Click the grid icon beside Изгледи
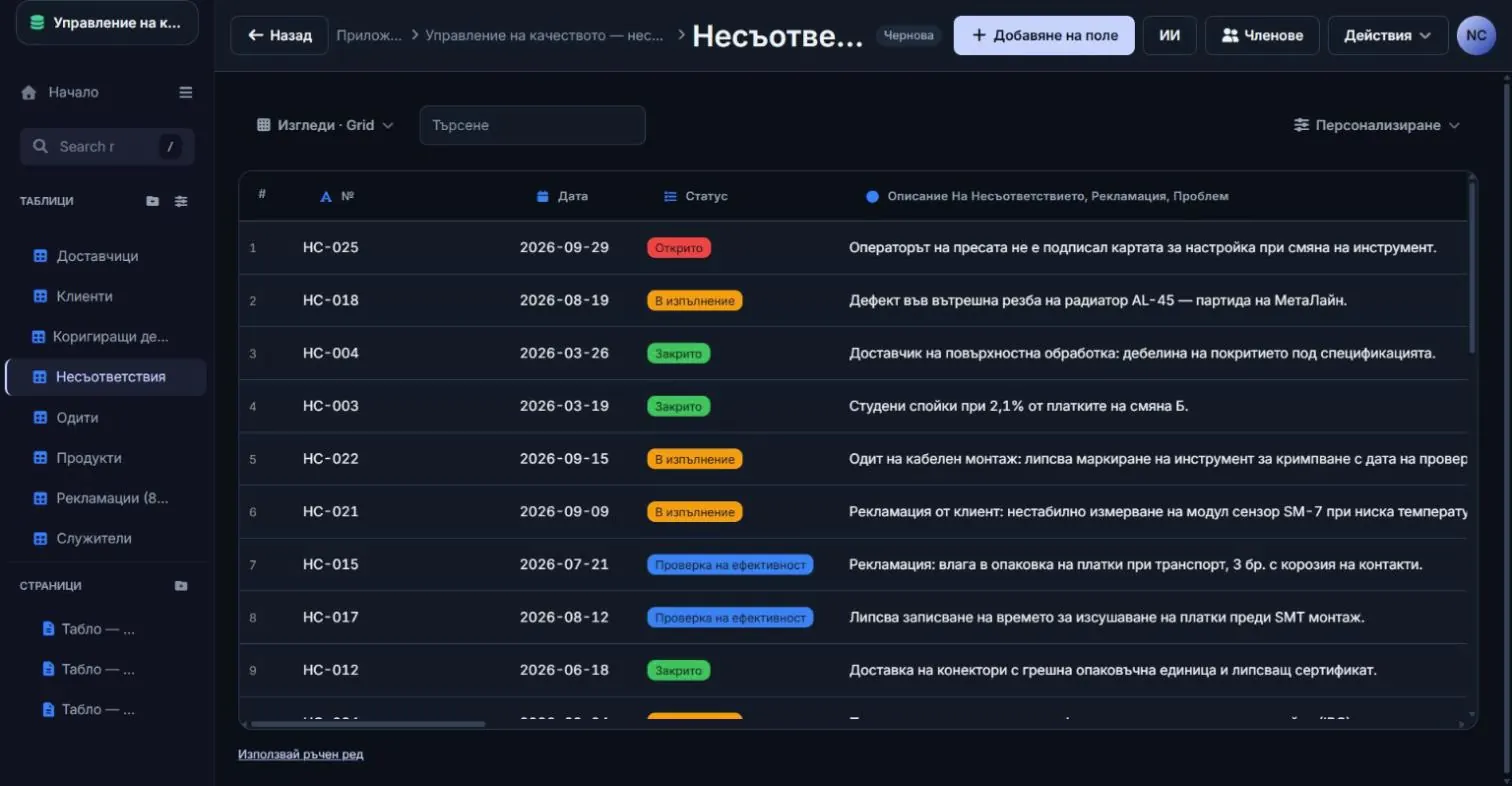 (x=264, y=125)
